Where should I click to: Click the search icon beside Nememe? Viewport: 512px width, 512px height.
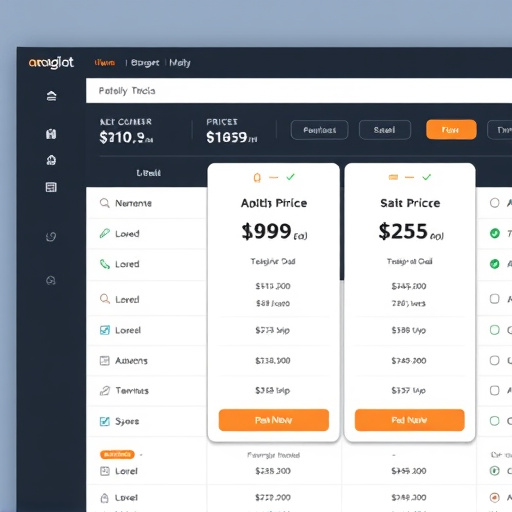pyautogui.click(x=105, y=203)
